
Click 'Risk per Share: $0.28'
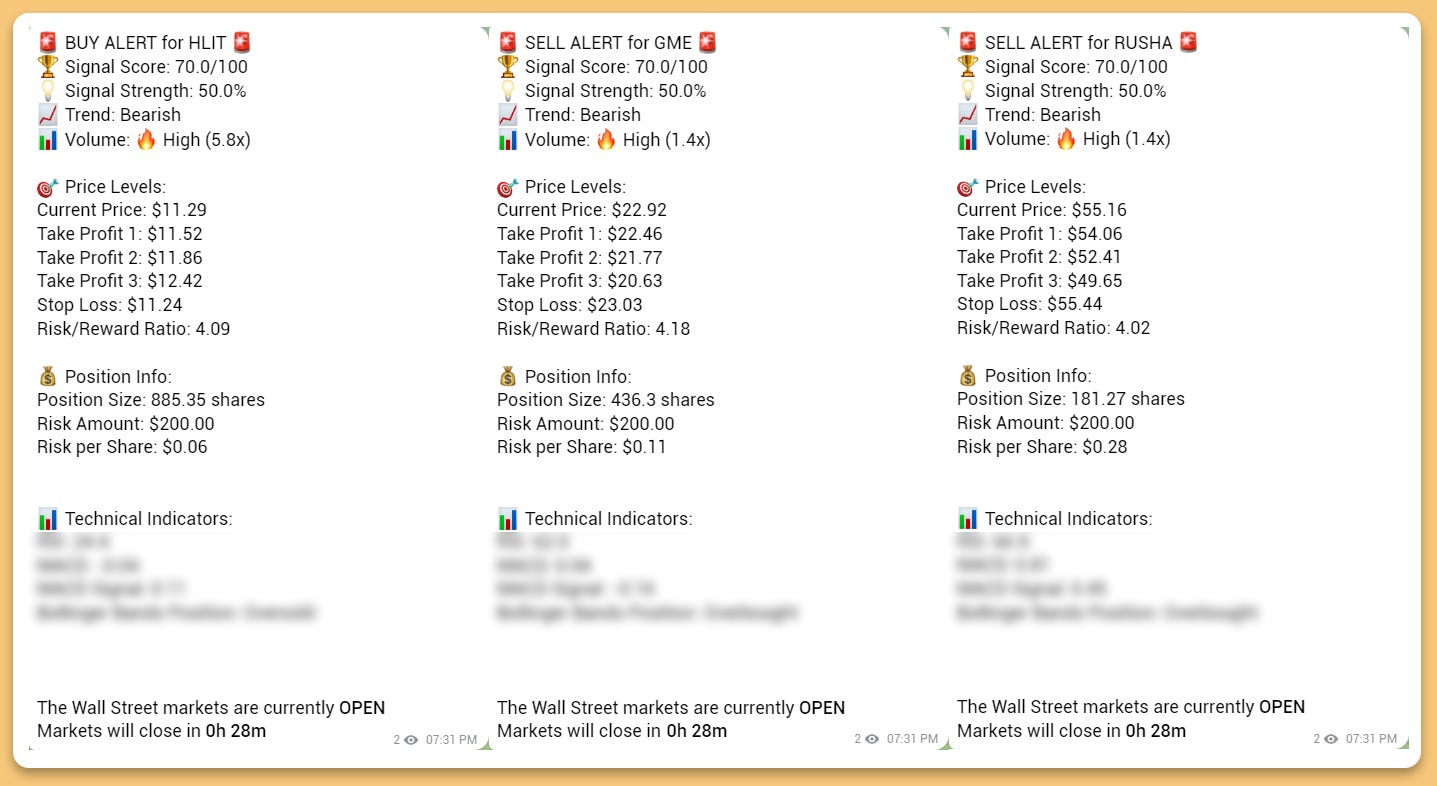click(1042, 447)
